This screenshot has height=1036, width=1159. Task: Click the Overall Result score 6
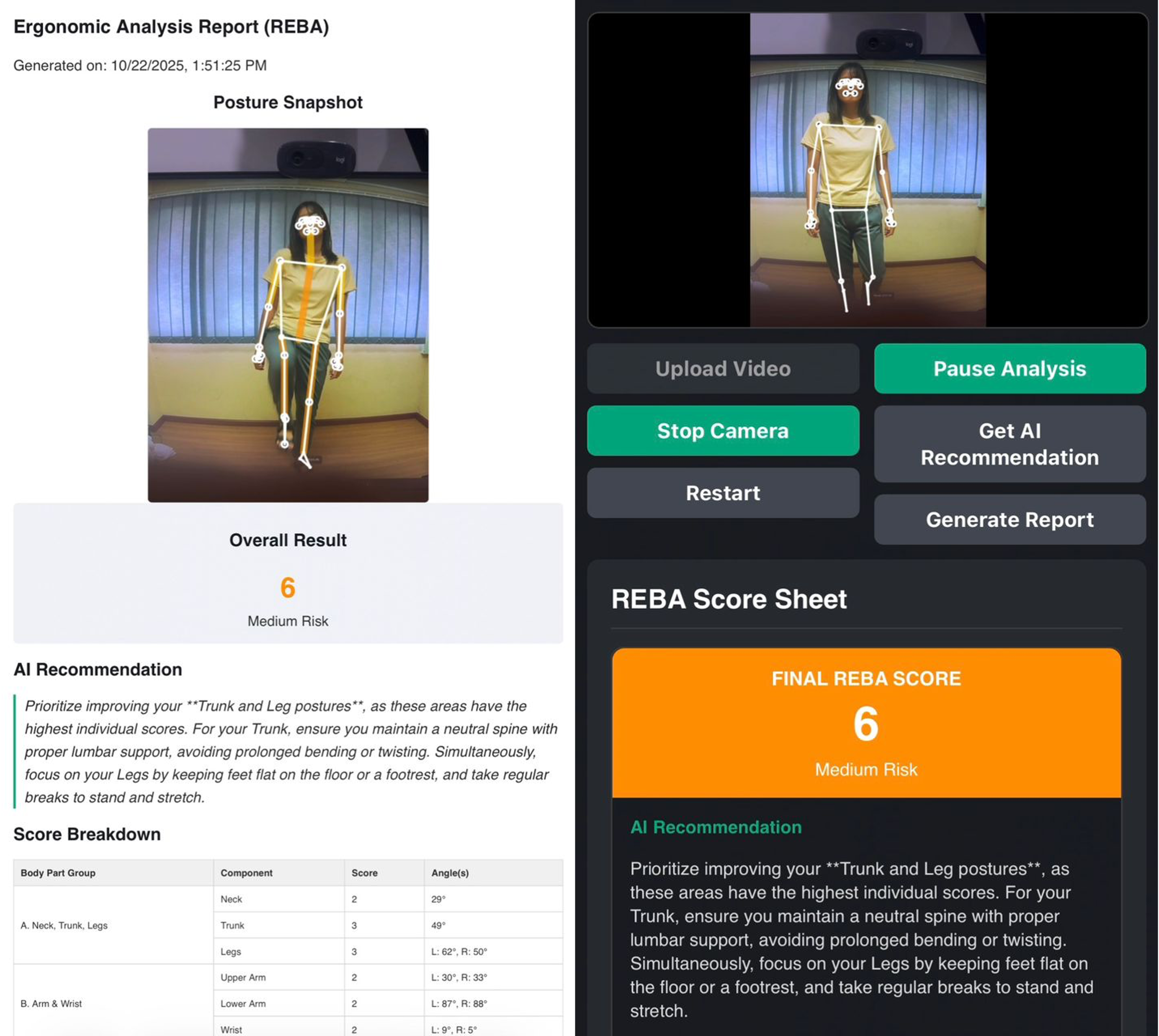(288, 587)
